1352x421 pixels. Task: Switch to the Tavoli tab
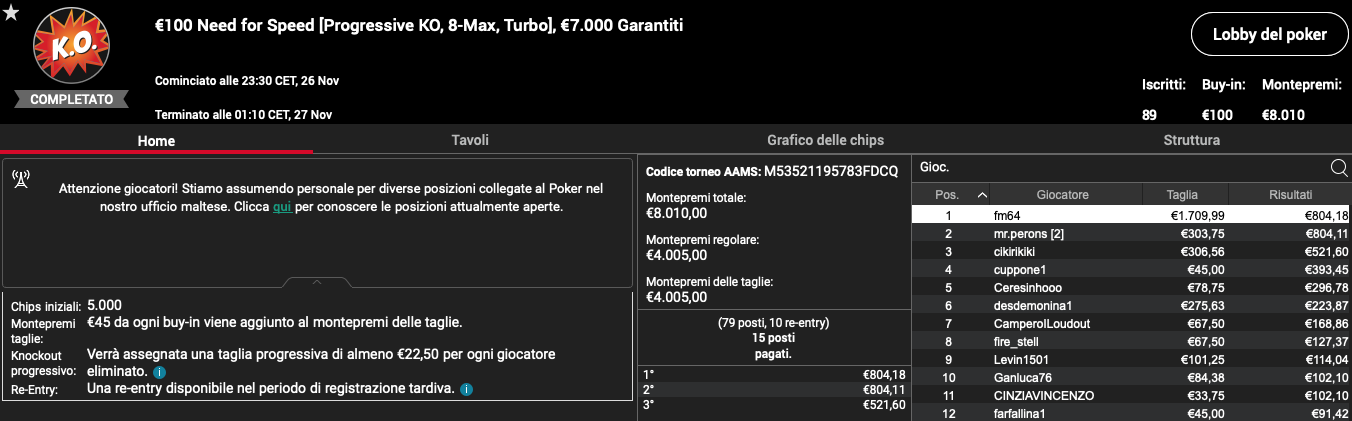[x=470, y=140]
